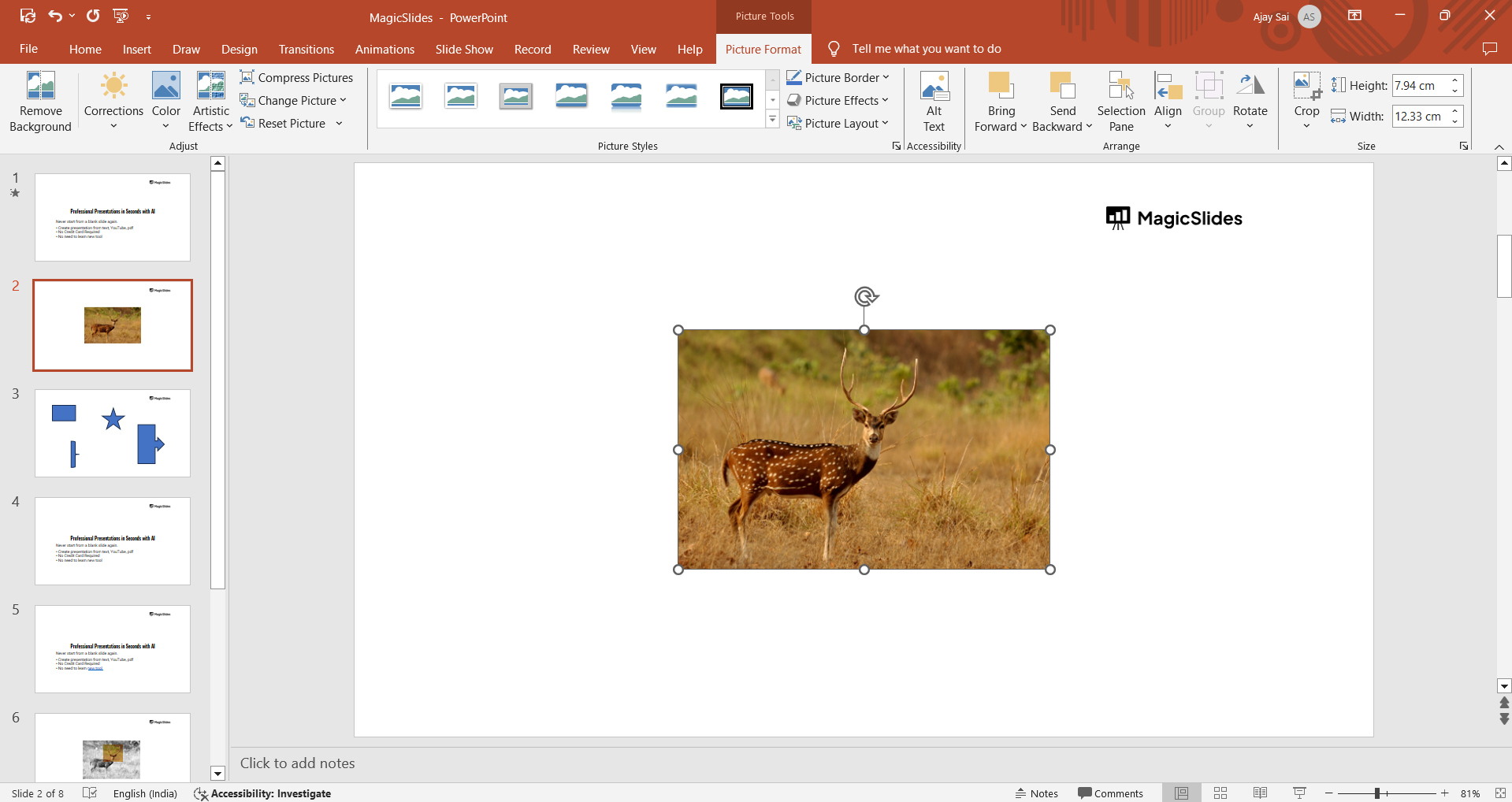Screen dimensions: 1512x802
Task: Start slide show from status bar
Action: (1299, 793)
